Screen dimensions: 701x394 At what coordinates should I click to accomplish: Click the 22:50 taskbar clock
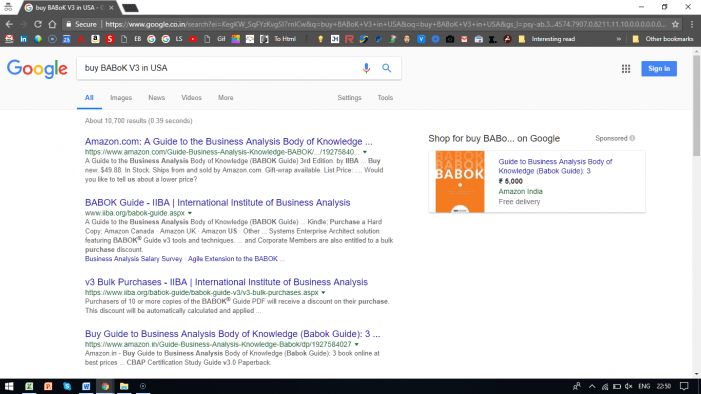[x=664, y=386]
